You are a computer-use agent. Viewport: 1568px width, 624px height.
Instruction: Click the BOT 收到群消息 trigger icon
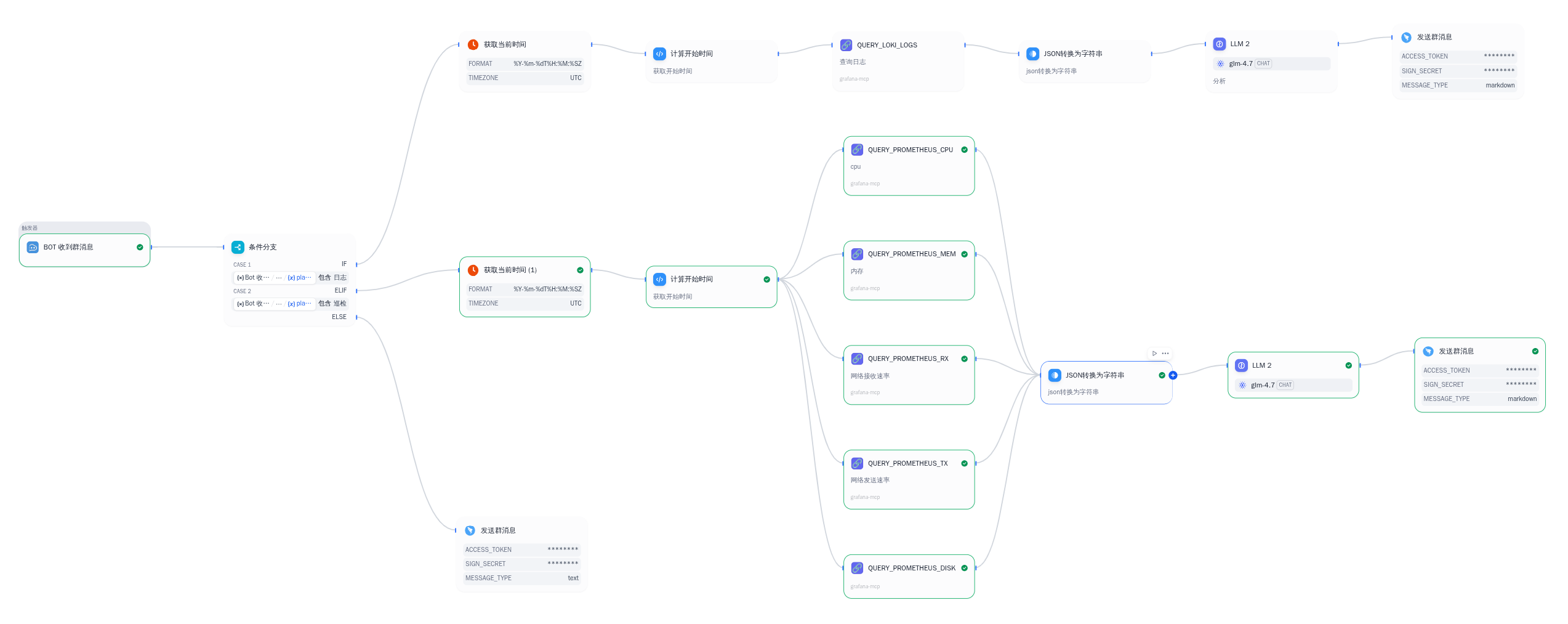tap(33, 247)
